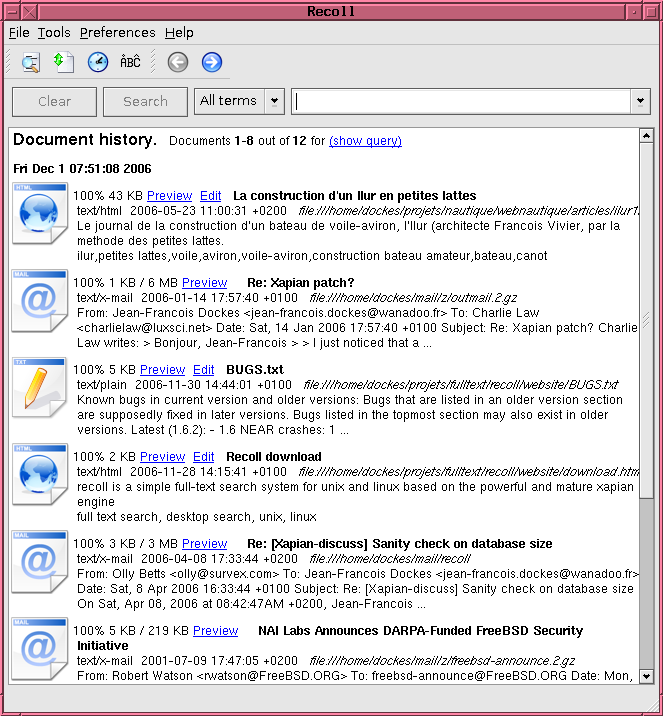Go to previous results page arrow
This screenshot has width=663, height=716.
[x=178, y=62]
